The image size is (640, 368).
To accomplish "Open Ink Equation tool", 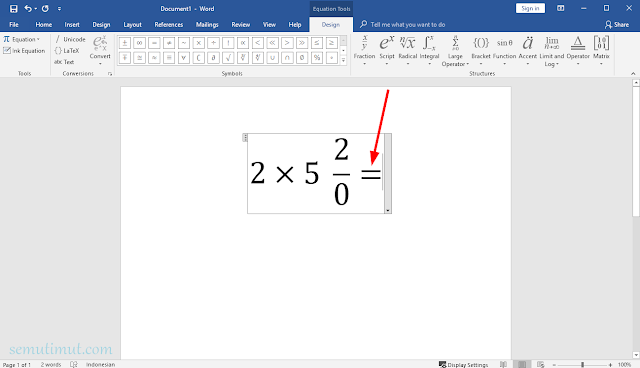I will [24, 51].
